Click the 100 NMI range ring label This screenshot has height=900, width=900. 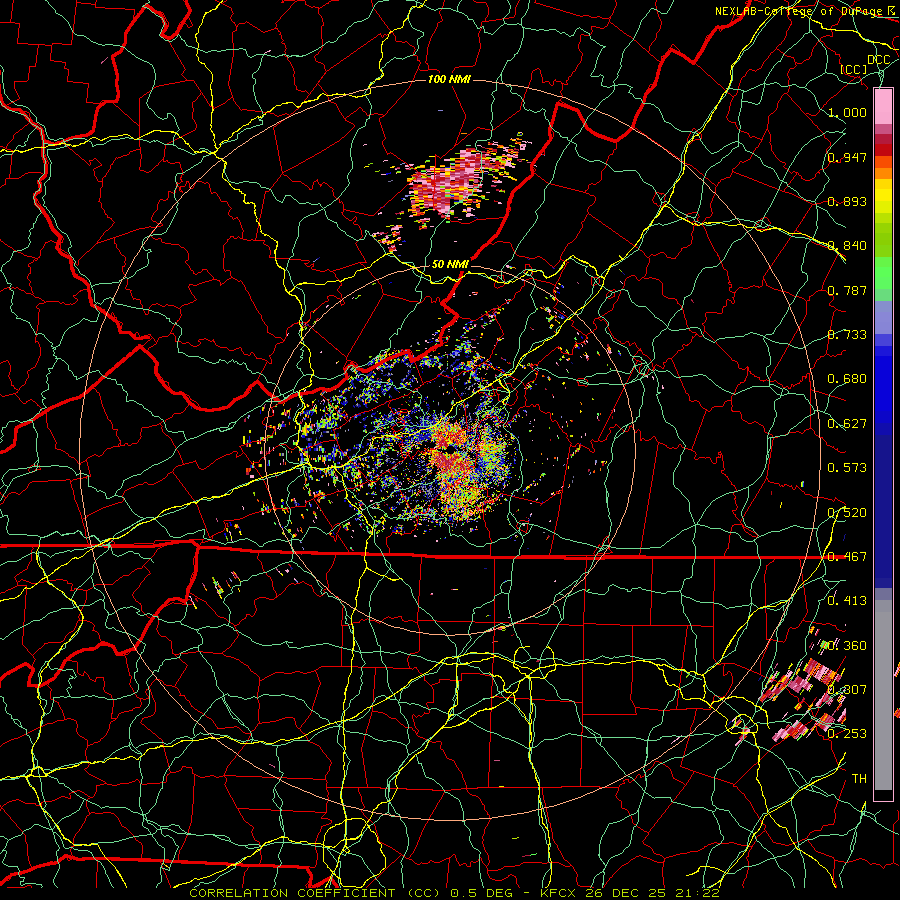point(449,79)
